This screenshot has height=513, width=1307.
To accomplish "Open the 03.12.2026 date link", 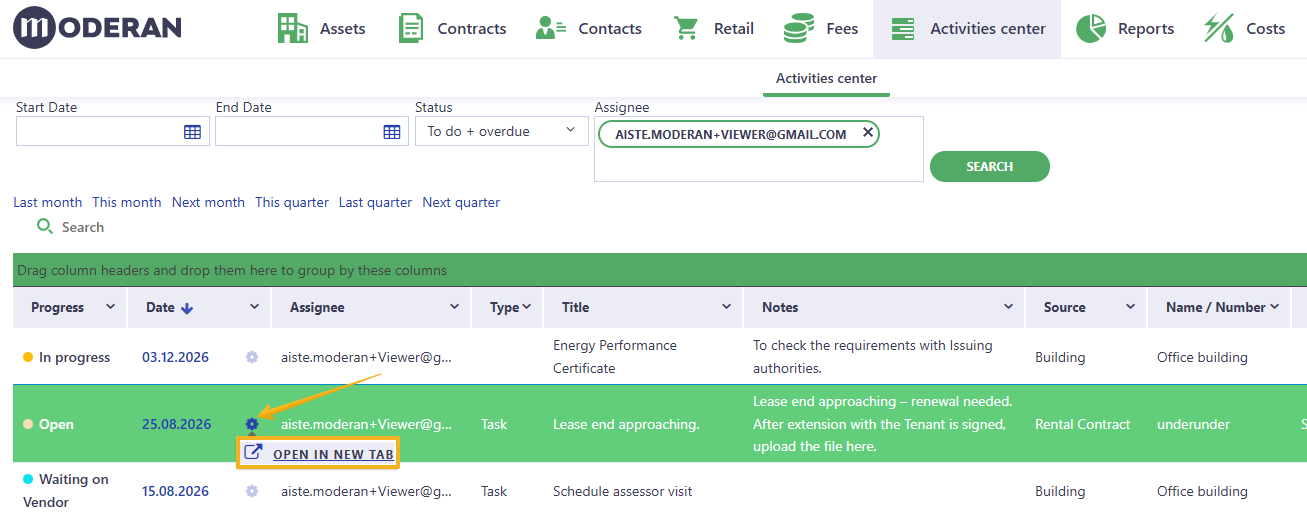I will pos(175,357).
